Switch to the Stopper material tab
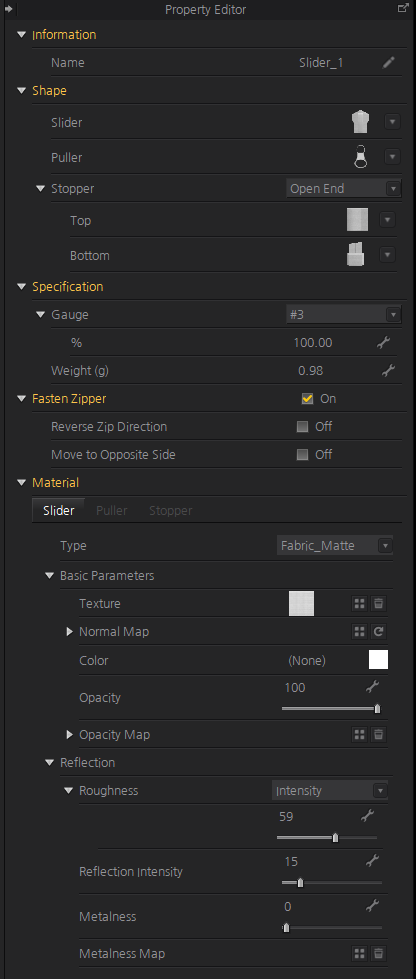The height and width of the screenshot is (979, 416). click(x=171, y=511)
